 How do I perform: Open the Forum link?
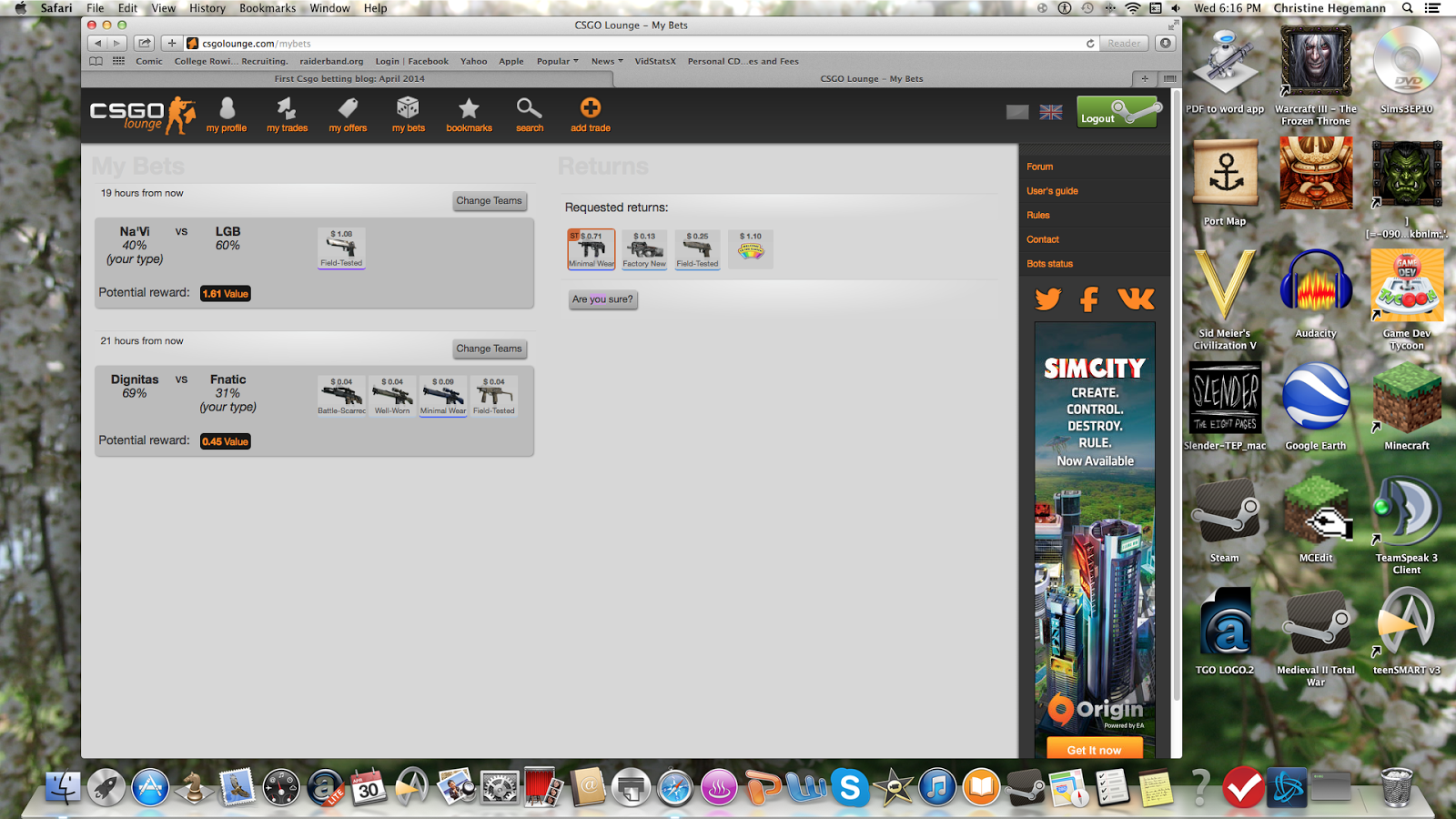[x=1039, y=167]
